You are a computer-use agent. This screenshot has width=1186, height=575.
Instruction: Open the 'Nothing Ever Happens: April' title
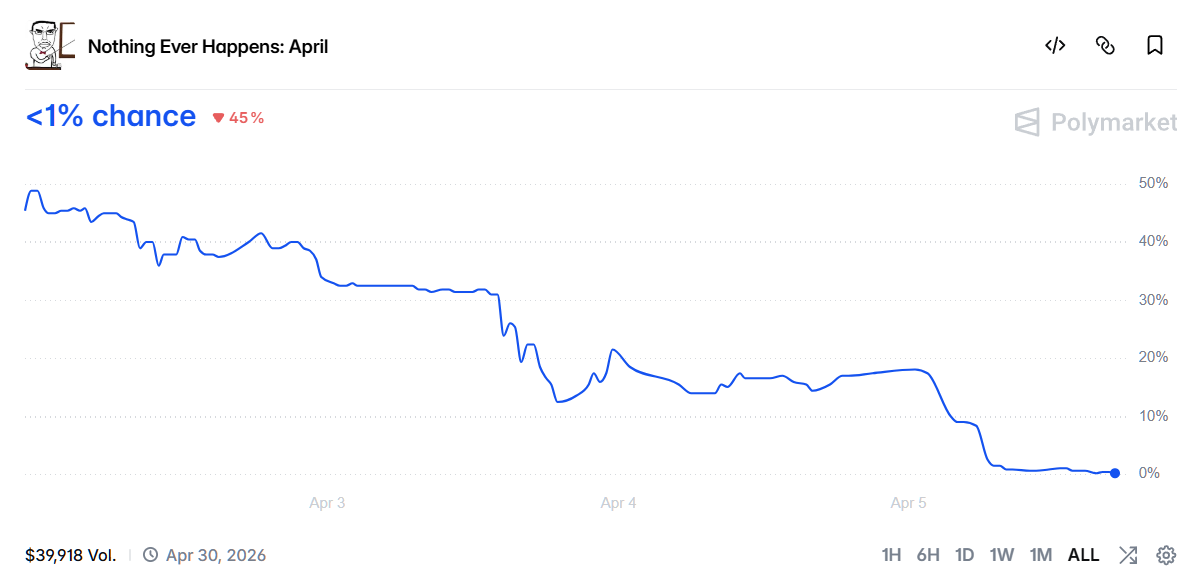208,46
